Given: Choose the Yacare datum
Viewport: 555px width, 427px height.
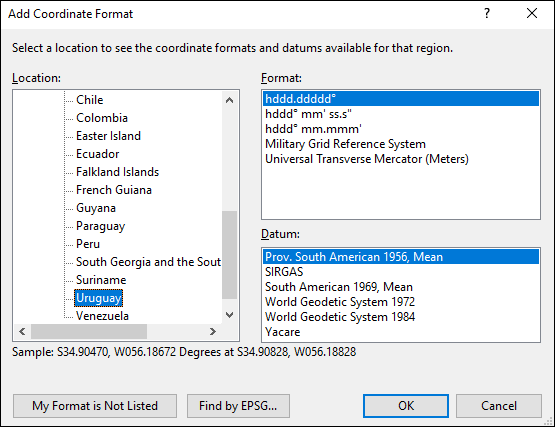Looking at the screenshot, I should [401, 332].
